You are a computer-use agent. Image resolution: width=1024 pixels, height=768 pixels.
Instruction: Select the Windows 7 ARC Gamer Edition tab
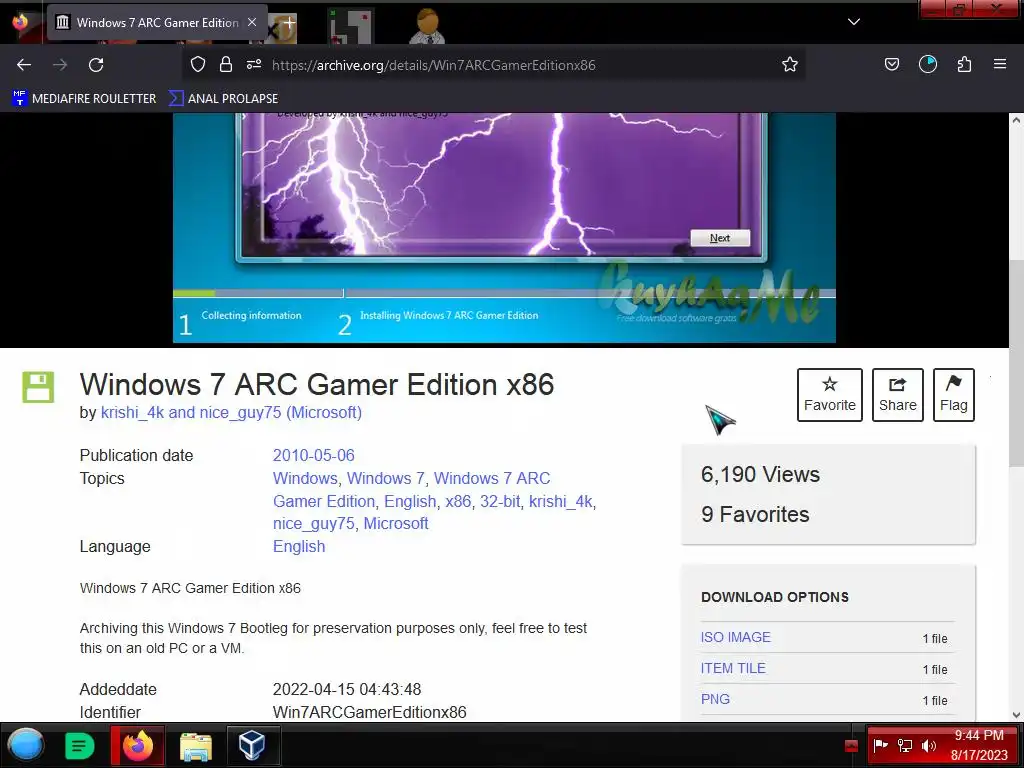(157, 23)
